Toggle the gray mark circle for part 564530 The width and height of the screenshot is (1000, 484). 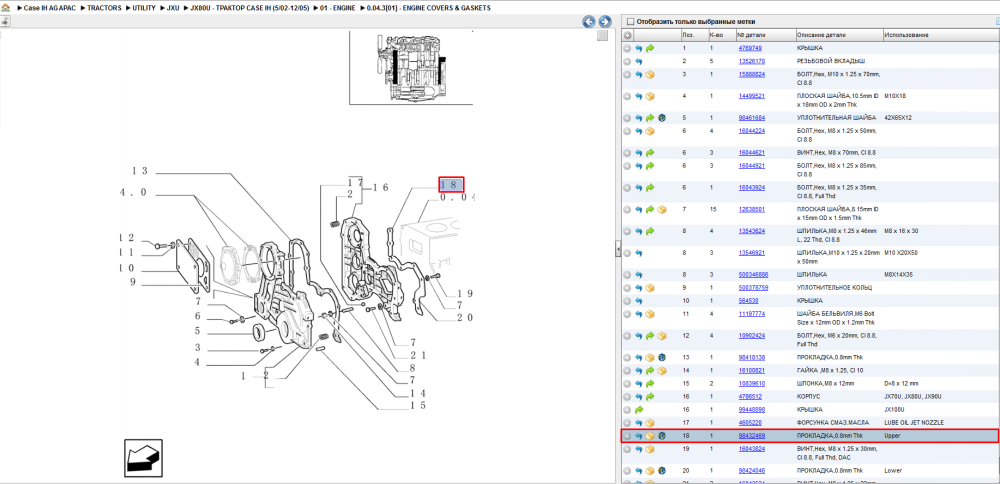(x=628, y=300)
